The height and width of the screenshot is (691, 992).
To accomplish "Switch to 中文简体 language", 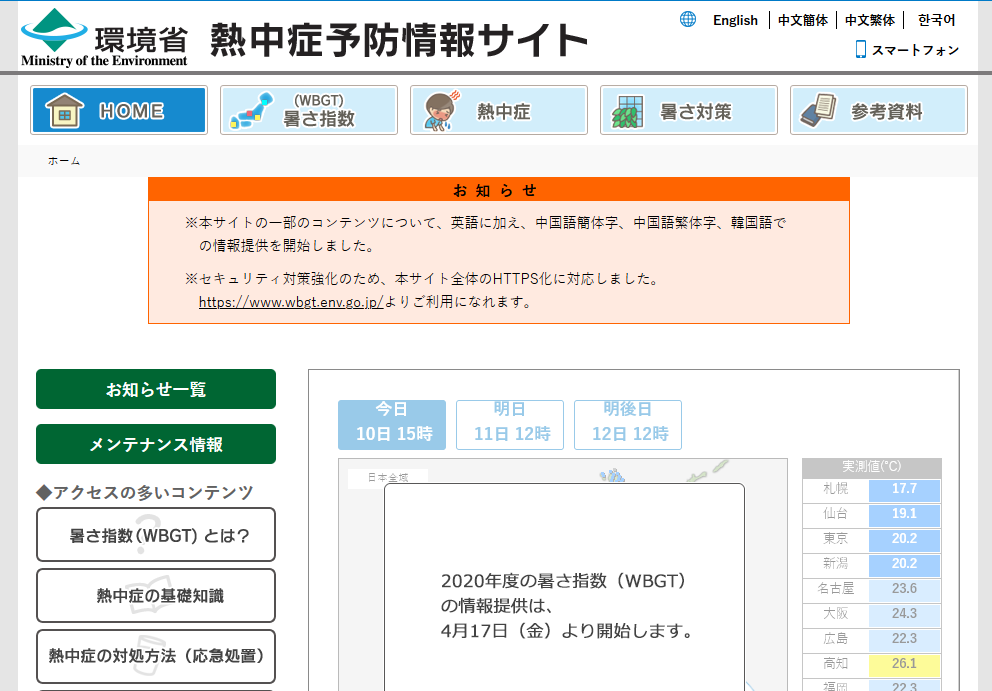I will 802,20.
